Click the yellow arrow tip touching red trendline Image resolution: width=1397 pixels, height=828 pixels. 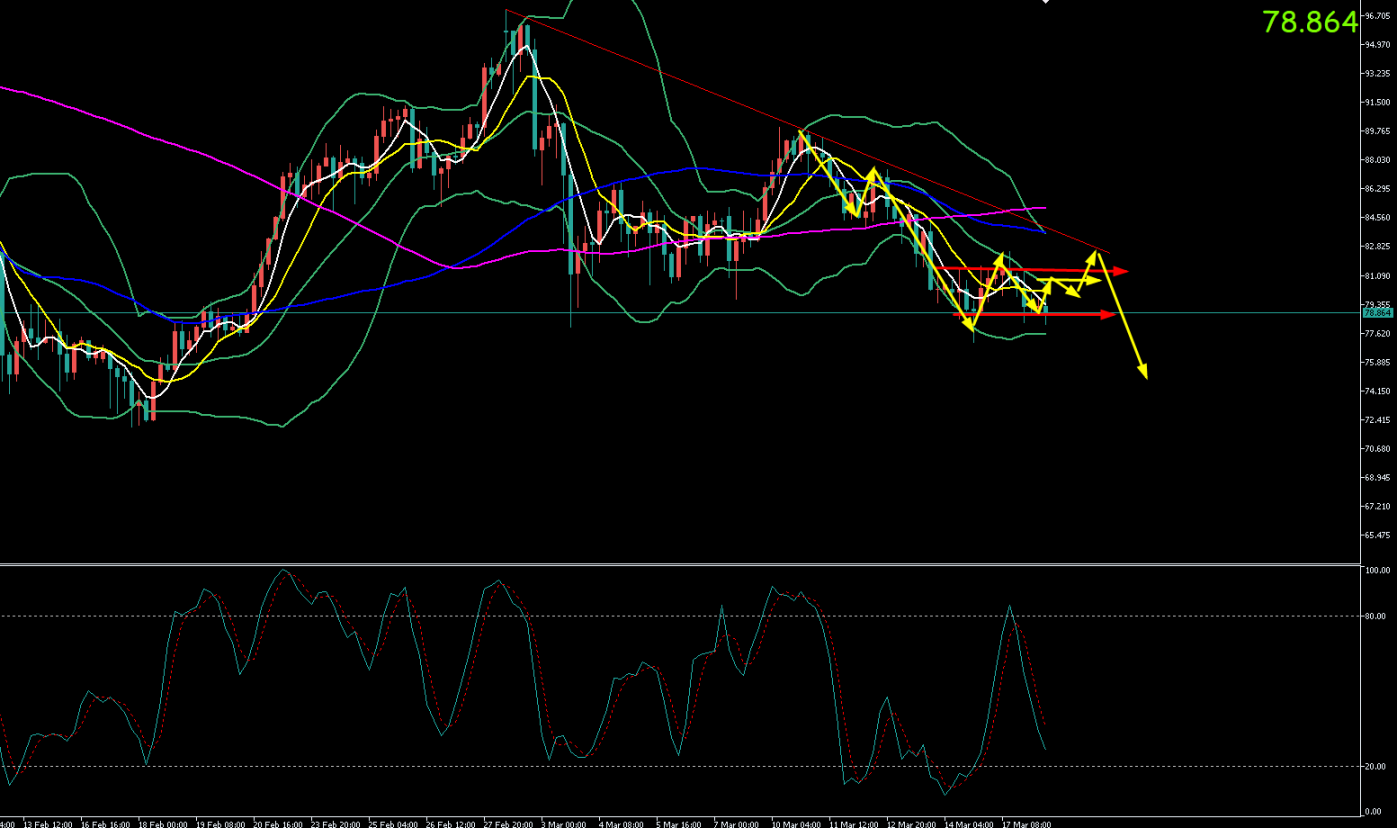[x=1098, y=254]
